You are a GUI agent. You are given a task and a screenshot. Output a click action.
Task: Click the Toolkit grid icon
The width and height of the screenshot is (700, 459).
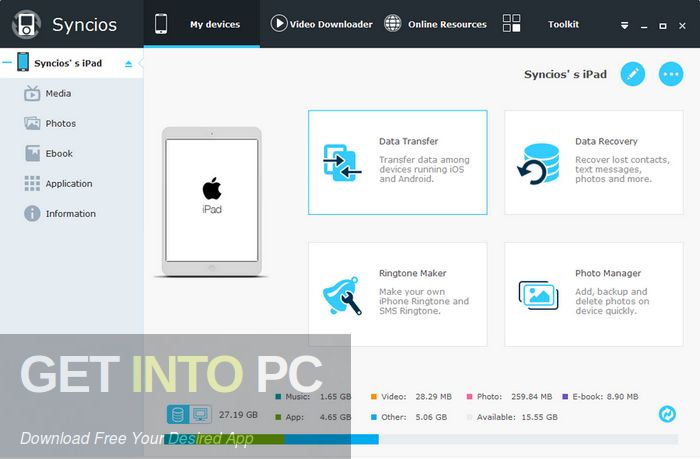pyautogui.click(x=511, y=23)
